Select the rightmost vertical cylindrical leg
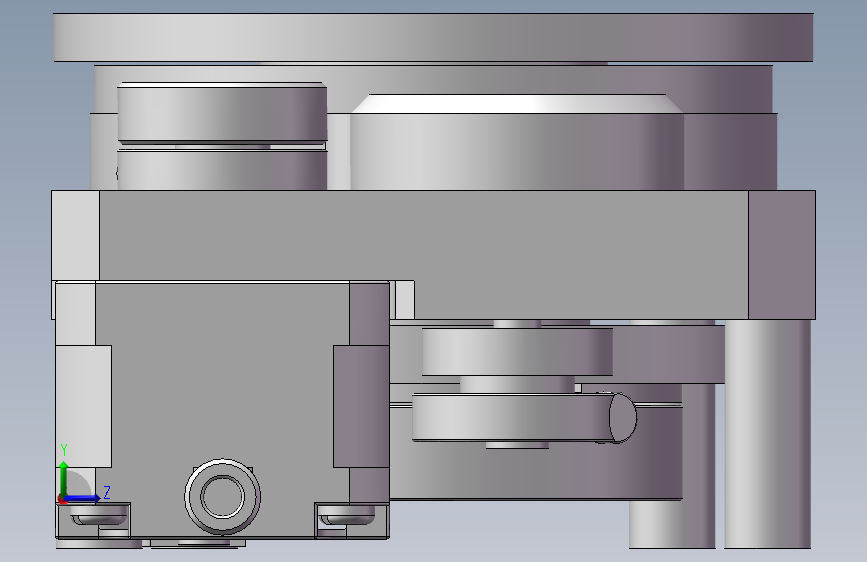Viewport: 867px width, 562px height. click(x=767, y=434)
